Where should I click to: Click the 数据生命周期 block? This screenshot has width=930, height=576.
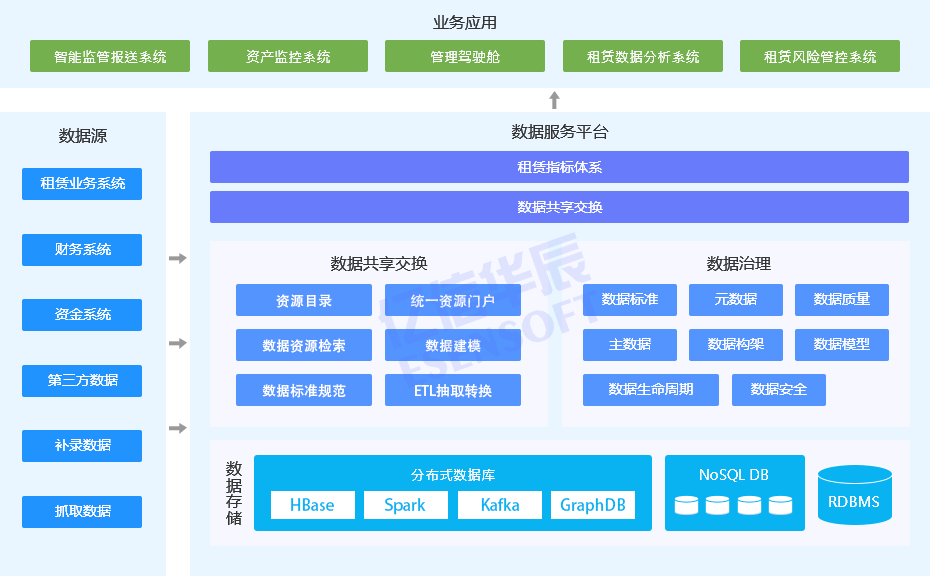pos(650,390)
